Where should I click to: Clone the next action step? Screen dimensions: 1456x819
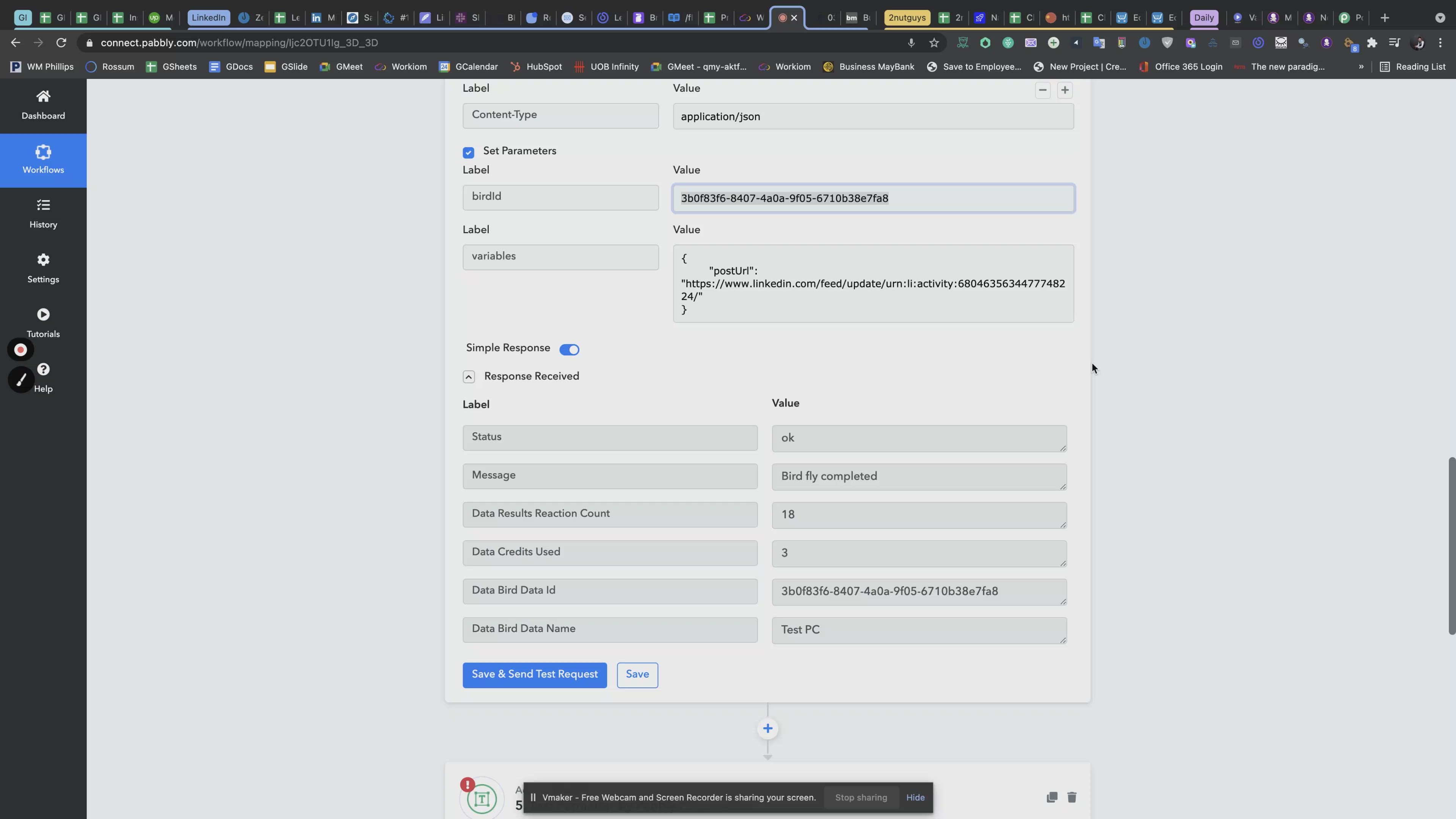coord(1052,797)
